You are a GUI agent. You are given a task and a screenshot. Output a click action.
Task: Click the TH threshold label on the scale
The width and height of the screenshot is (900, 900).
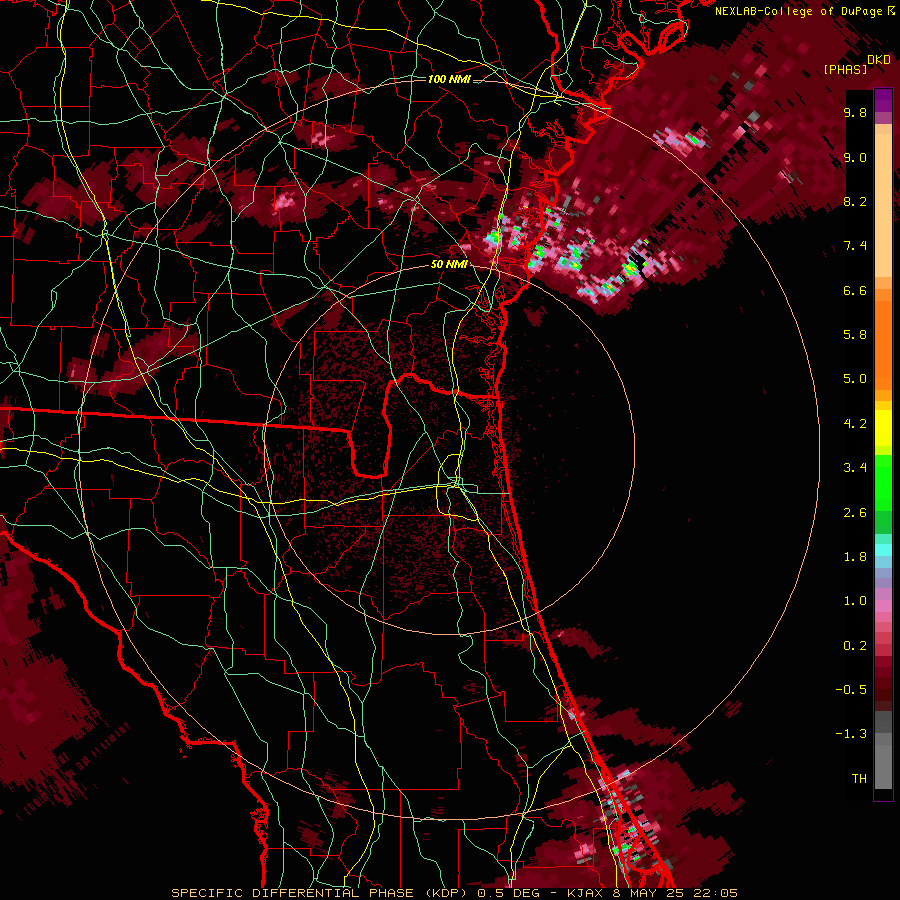click(859, 779)
